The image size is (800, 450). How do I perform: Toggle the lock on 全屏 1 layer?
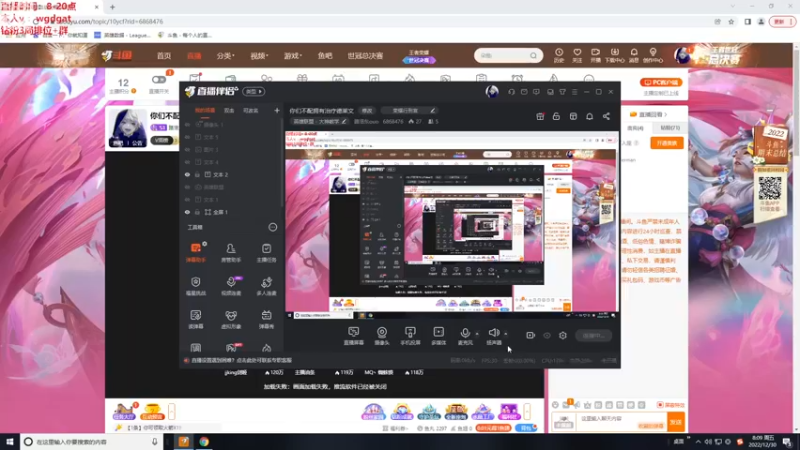pyautogui.click(x=197, y=212)
